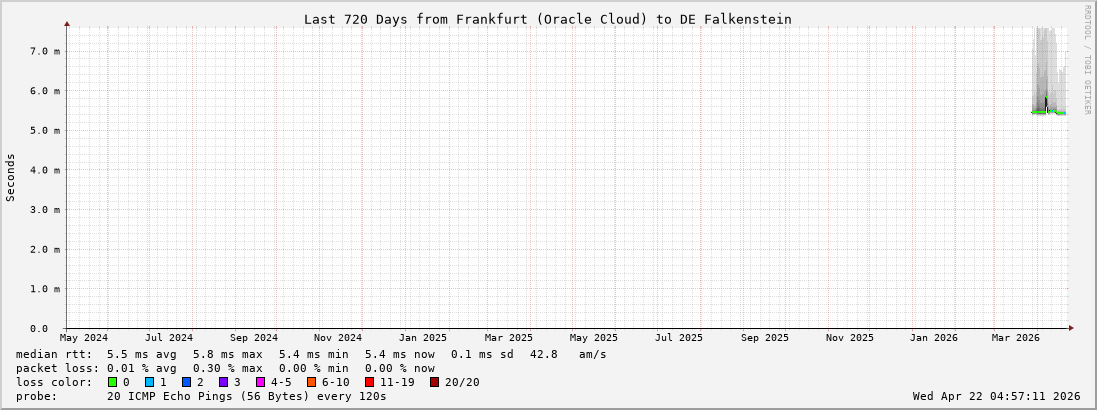Click the May 2024 x-axis label

coord(84,338)
